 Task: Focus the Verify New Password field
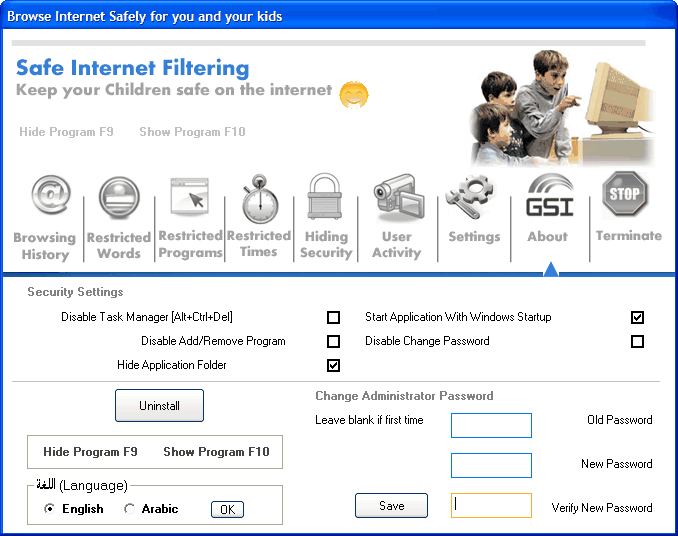click(x=491, y=505)
